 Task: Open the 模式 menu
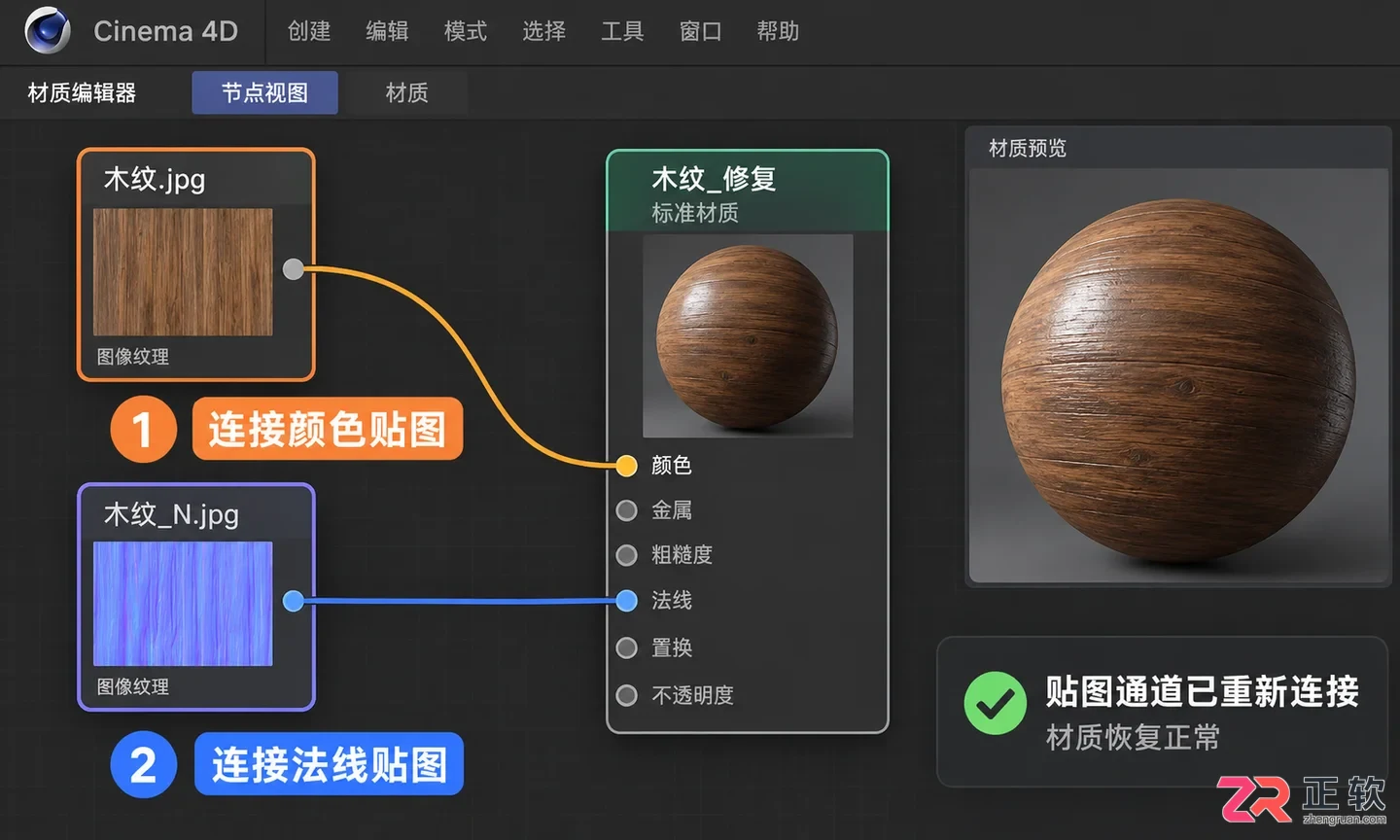coord(465,31)
